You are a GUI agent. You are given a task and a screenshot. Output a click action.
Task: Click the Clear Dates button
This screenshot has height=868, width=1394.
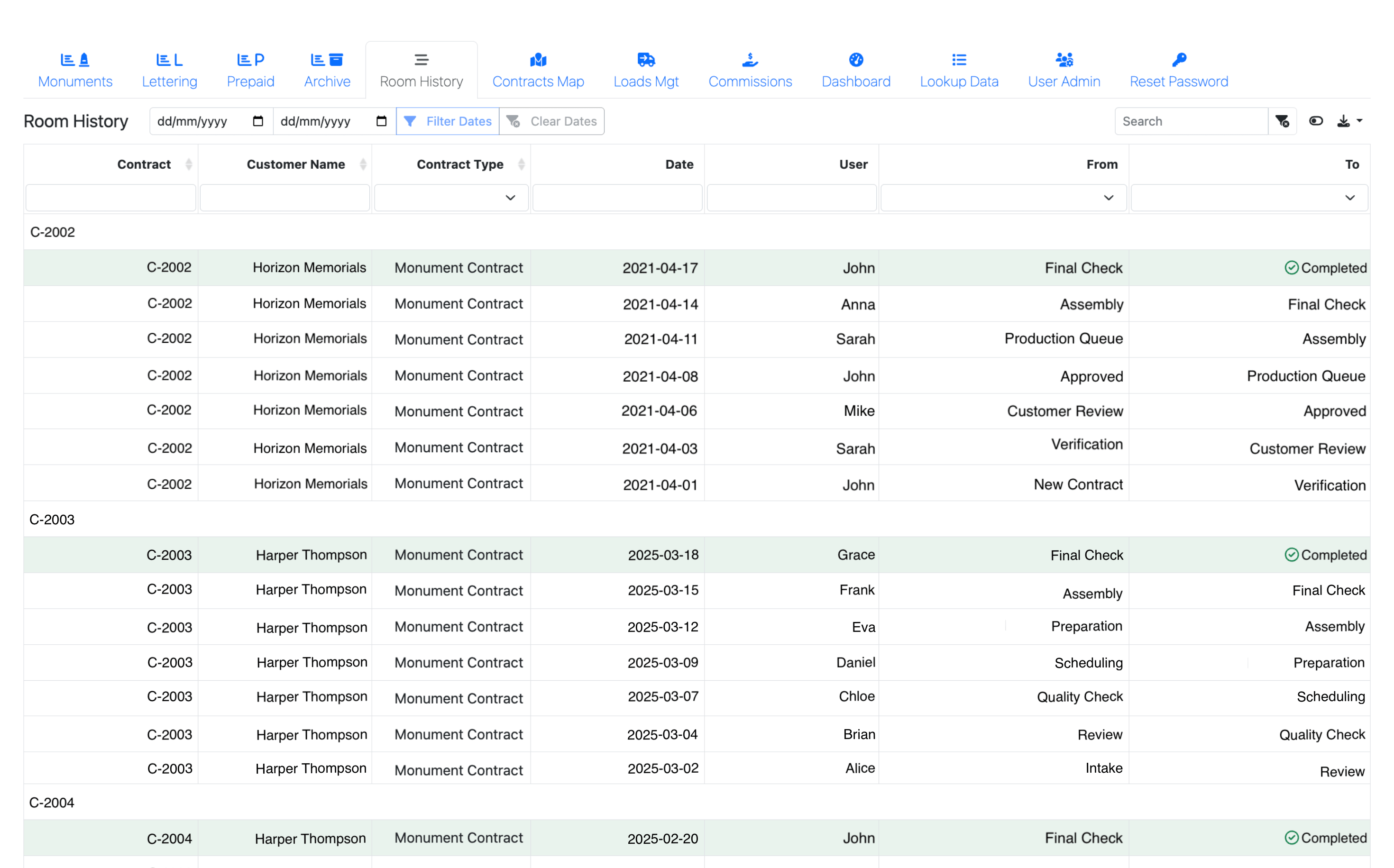[552, 121]
